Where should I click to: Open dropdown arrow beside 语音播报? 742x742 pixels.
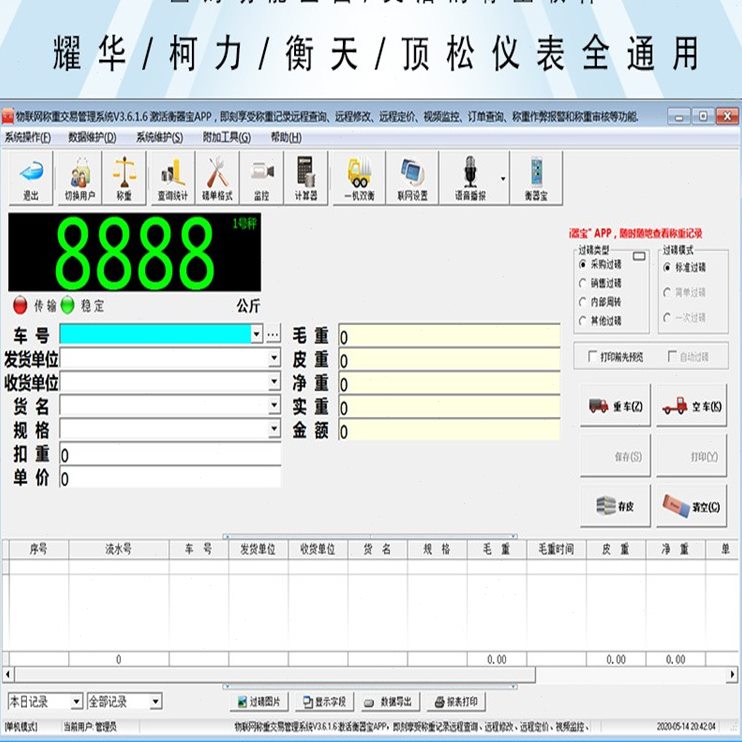503,178
